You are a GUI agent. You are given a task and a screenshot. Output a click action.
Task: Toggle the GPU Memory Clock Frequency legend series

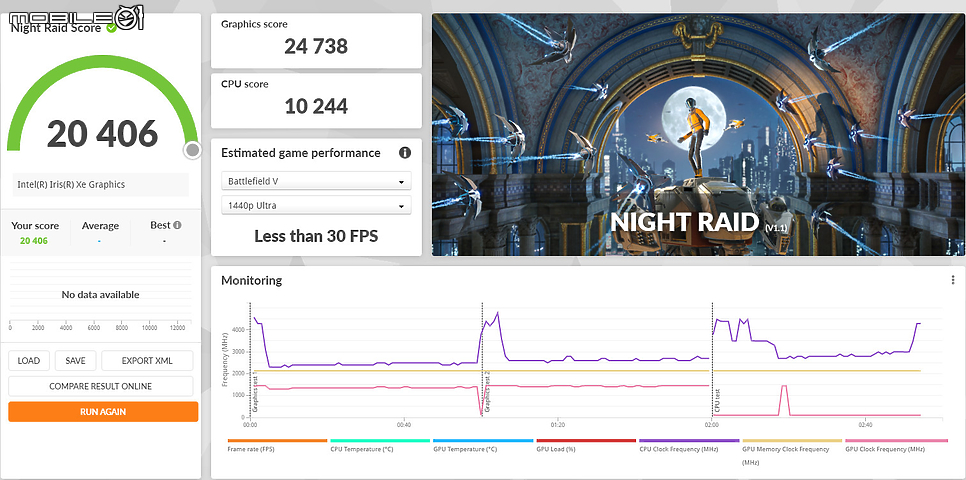click(x=792, y=452)
